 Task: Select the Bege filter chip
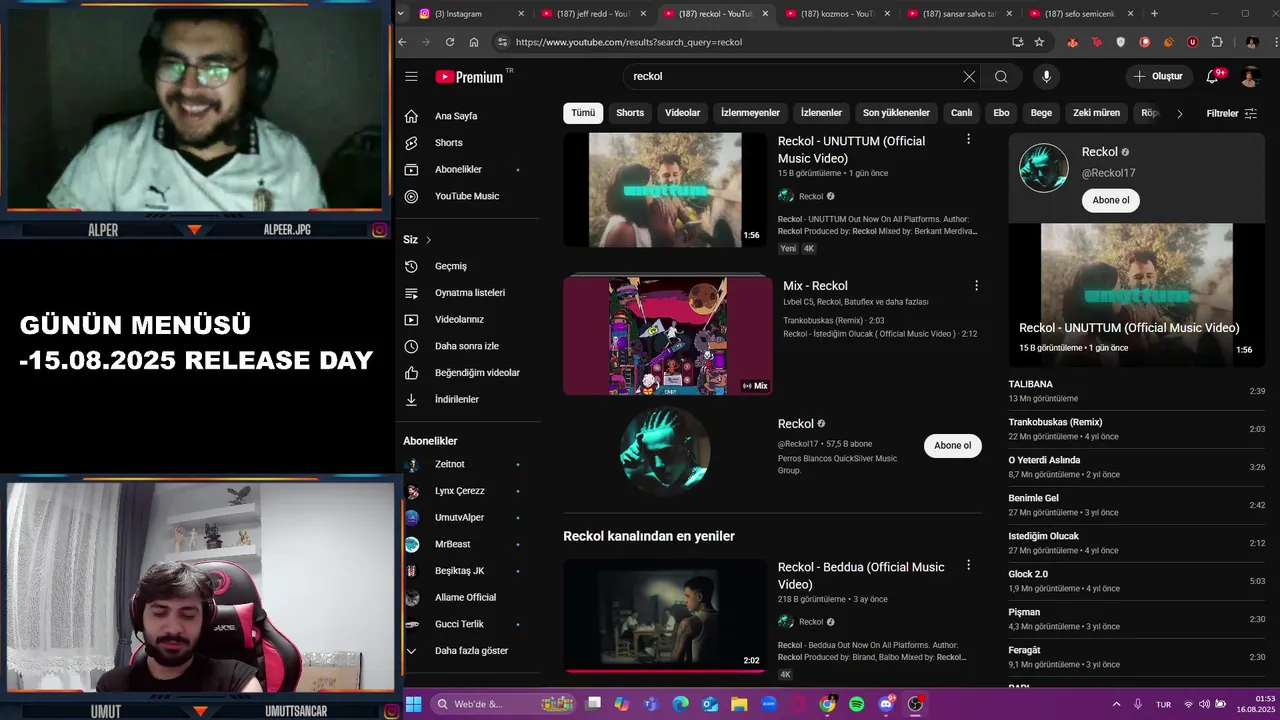[x=1041, y=113]
